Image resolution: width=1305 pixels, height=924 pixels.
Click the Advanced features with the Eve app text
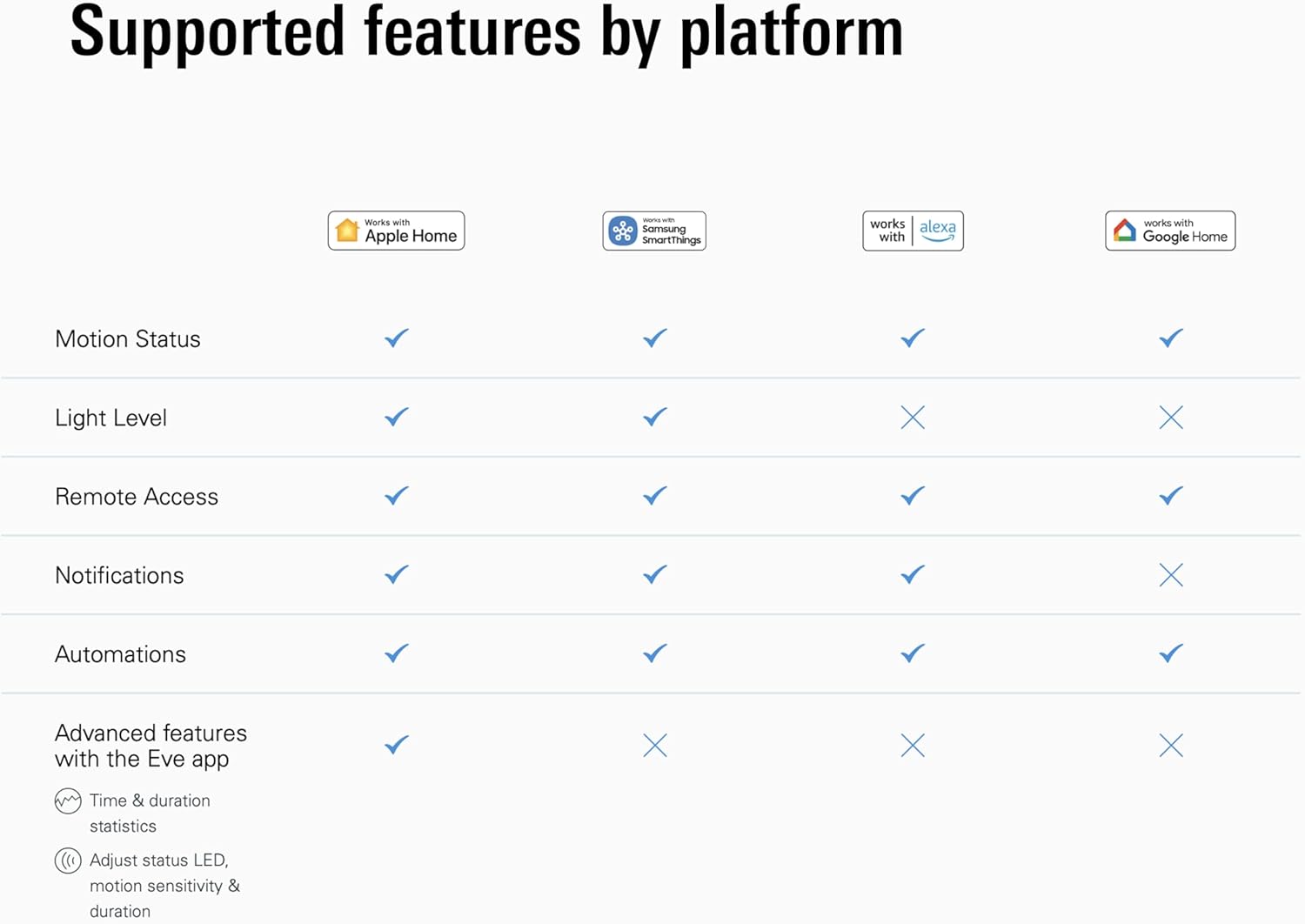[x=151, y=746]
